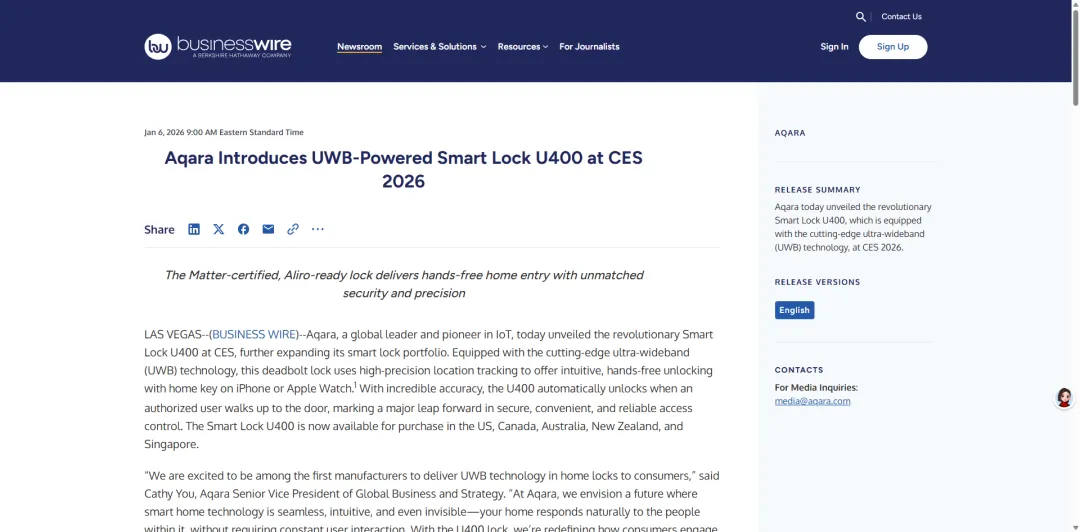Image resolution: width=1080 pixels, height=532 pixels.
Task: Open the For Journalists page
Action: pyautogui.click(x=589, y=47)
